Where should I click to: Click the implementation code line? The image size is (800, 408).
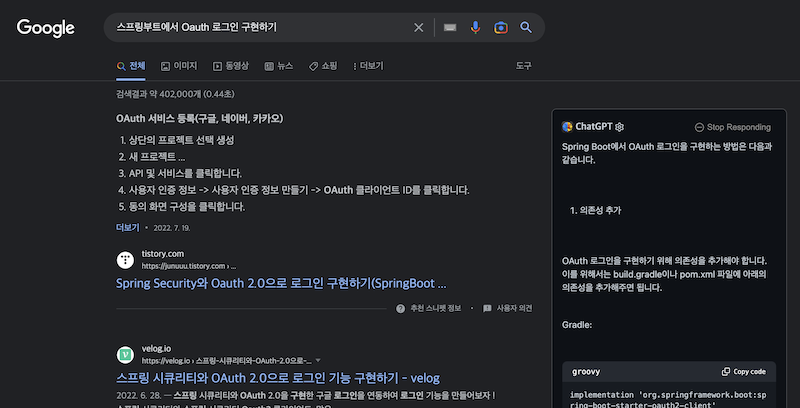[x=668, y=400]
